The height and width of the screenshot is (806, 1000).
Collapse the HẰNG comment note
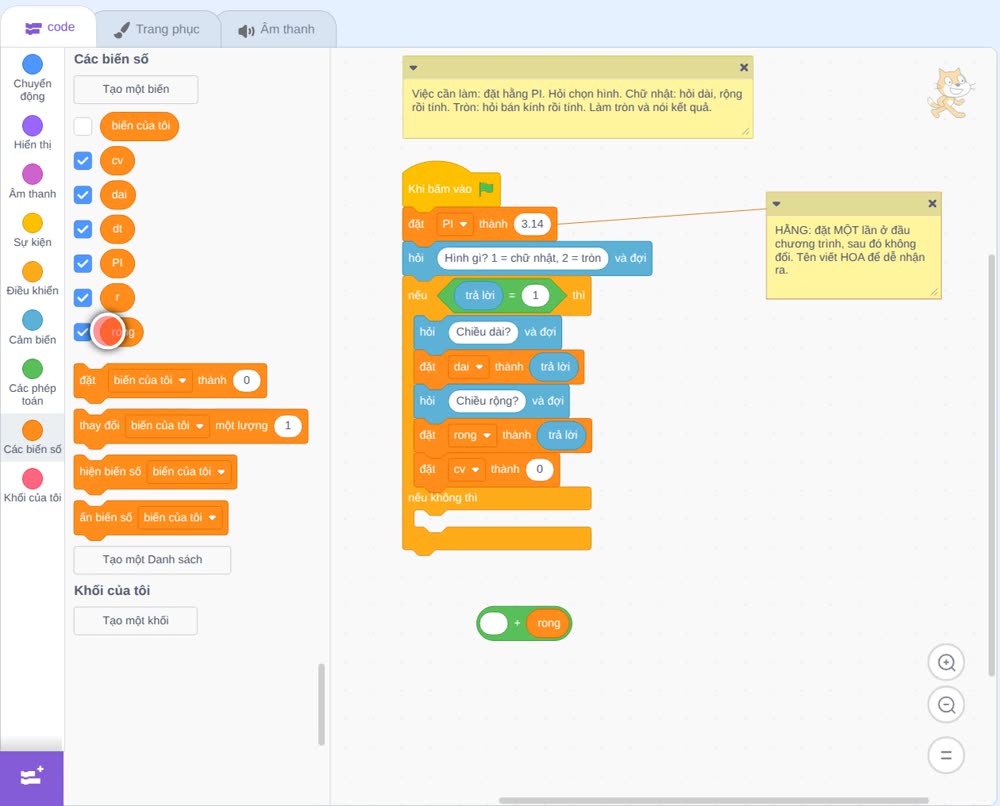tap(776, 203)
